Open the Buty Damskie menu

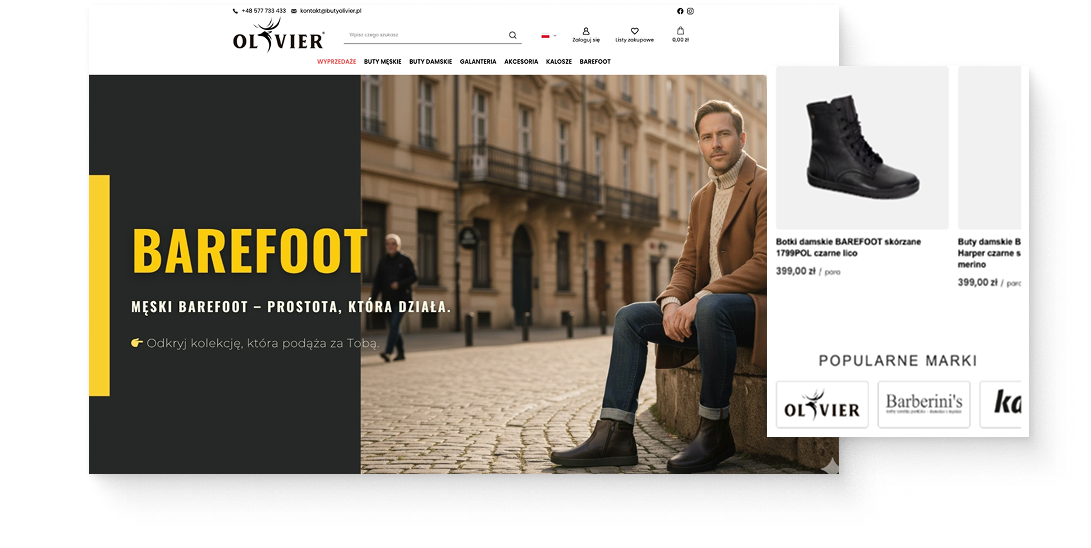(x=430, y=62)
